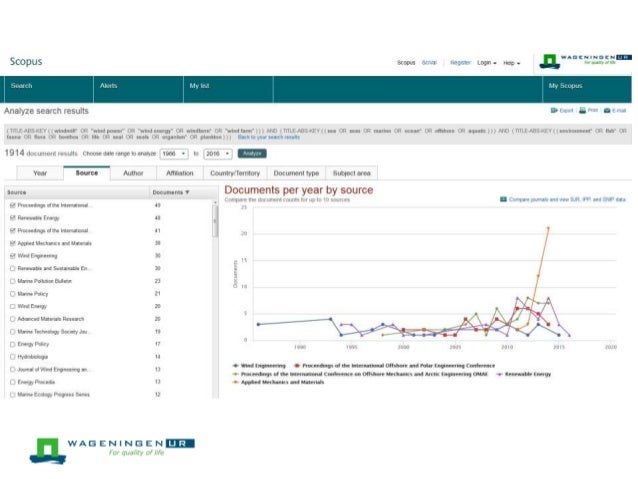
Task: Expand the Login dropdown menu
Action: point(487,62)
